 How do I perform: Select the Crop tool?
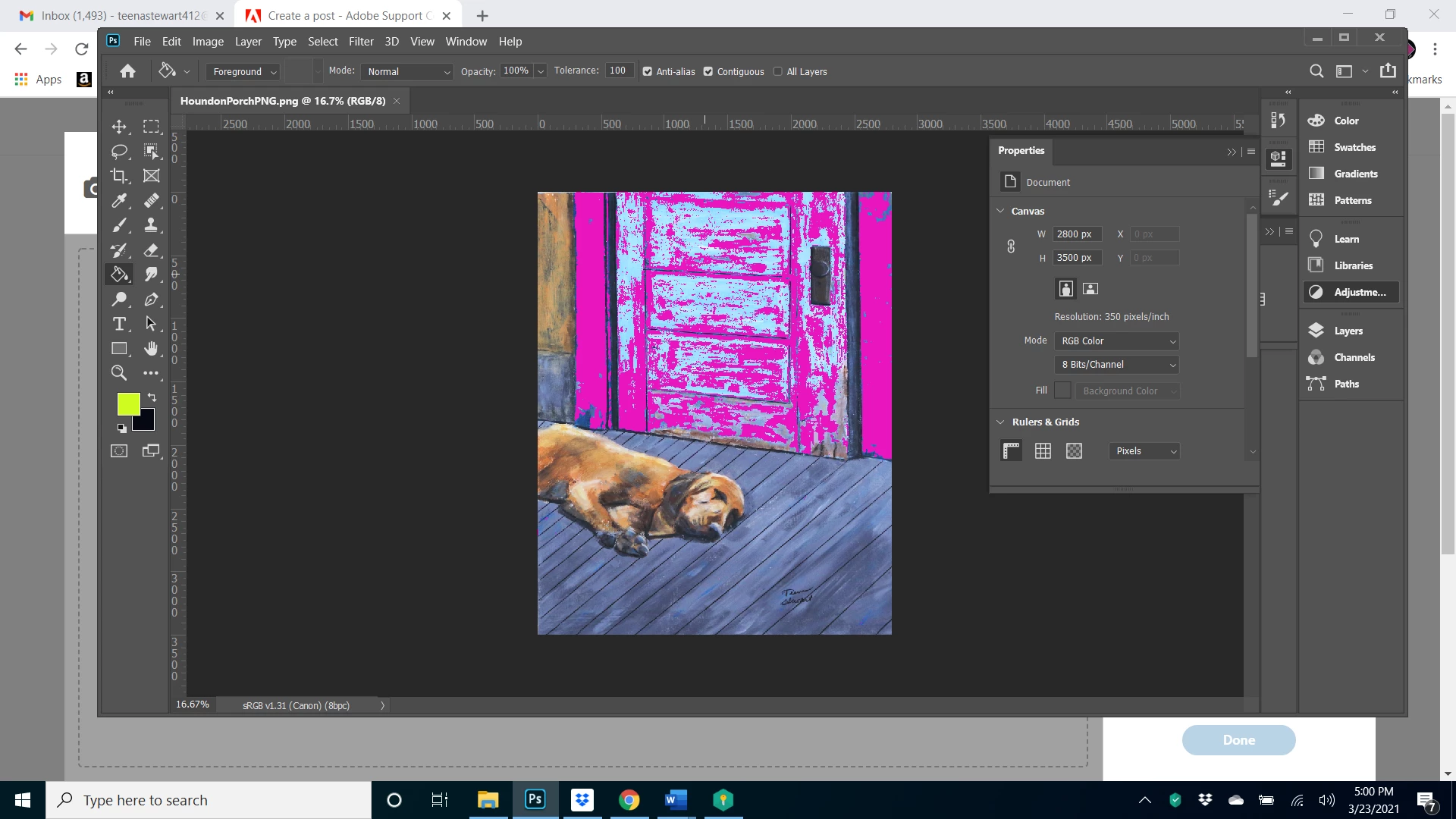[119, 176]
